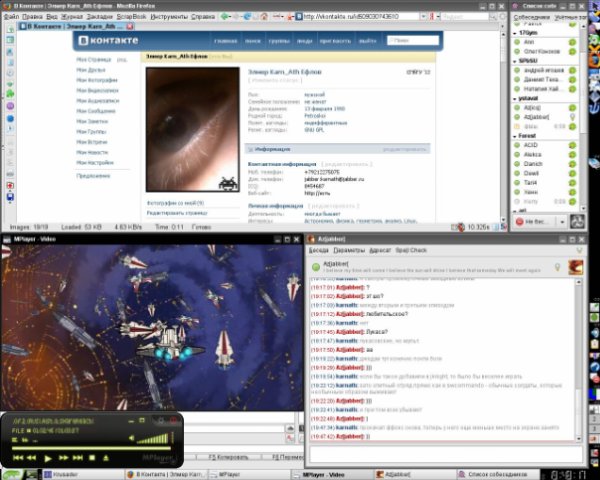
Task: Click MPlayer rewind button
Action: tap(31, 457)
